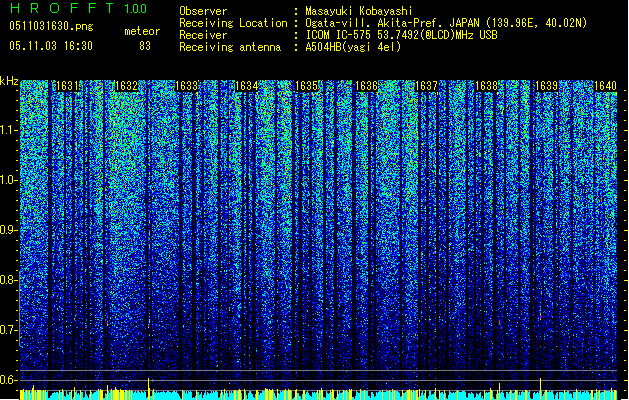629x400 pixels.
Task: Click time marker 1636
Action: point(366,86)
